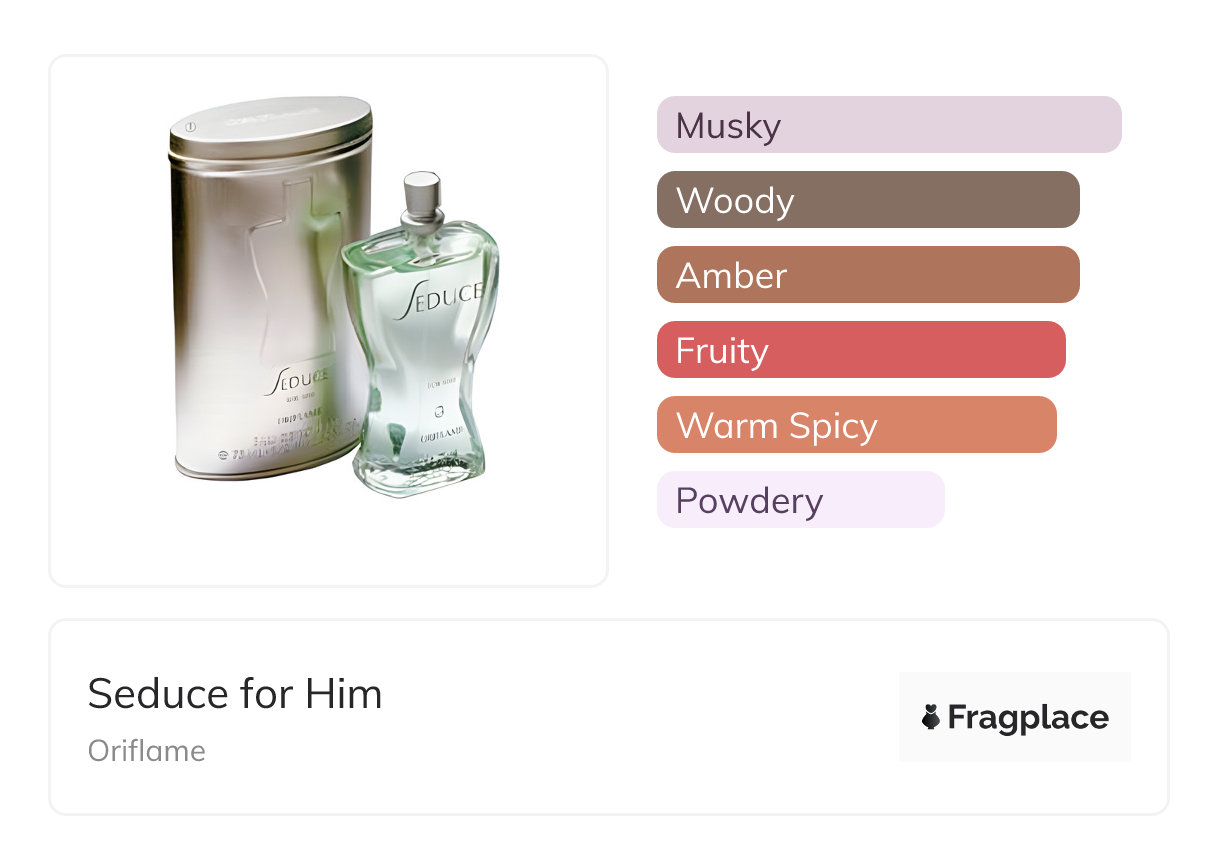Image resolution: width=1218 pixels, height=864 pixels.
Task: Click the Seduce logo printed on the tin
Action: 297,382
